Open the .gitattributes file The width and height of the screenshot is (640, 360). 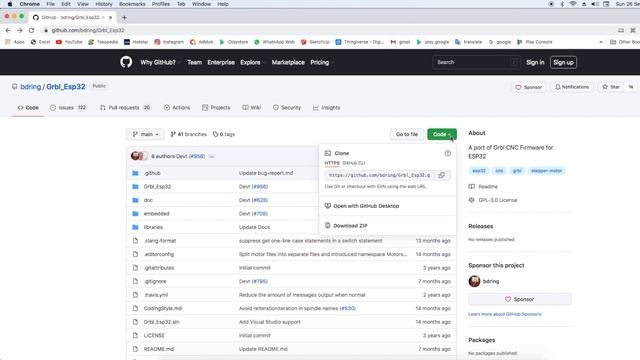tap(159, 268)
